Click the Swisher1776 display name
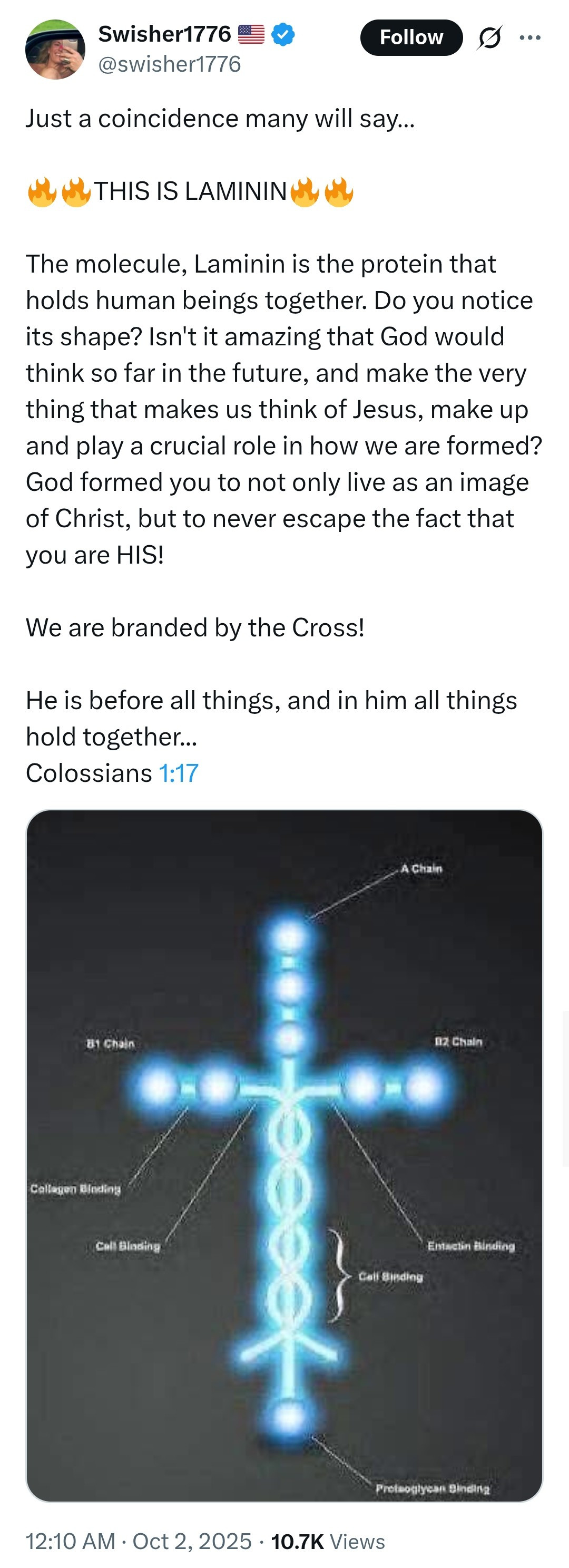 point(164,34)
